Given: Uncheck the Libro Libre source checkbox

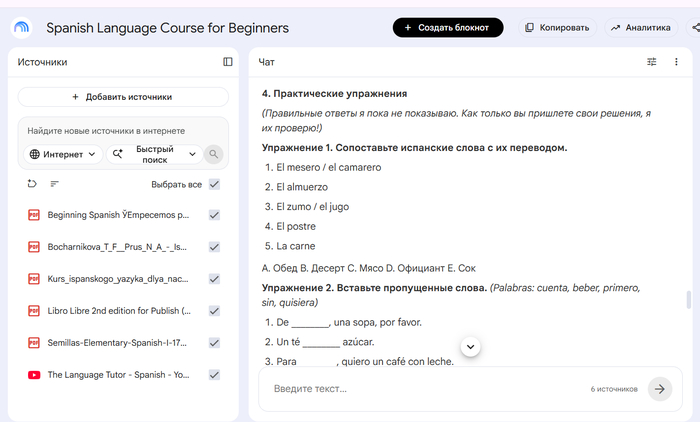Looking at the screenshot, I should pyautogui.click(x=214, y=311).
